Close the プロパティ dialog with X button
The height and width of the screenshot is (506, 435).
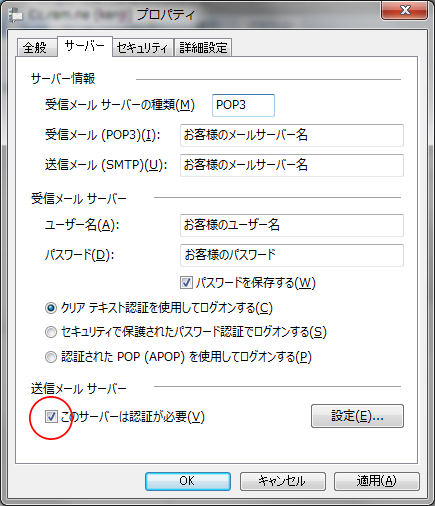[x=405, y=10]
